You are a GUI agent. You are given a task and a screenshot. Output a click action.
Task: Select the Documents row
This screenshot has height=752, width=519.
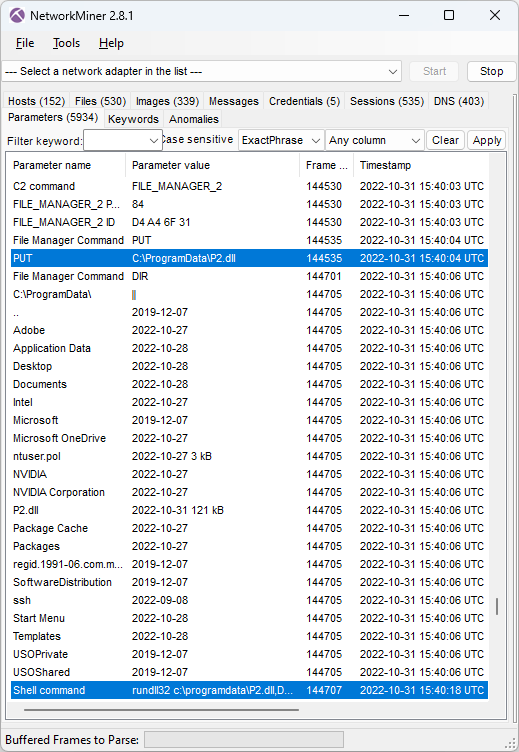(249, 384)
